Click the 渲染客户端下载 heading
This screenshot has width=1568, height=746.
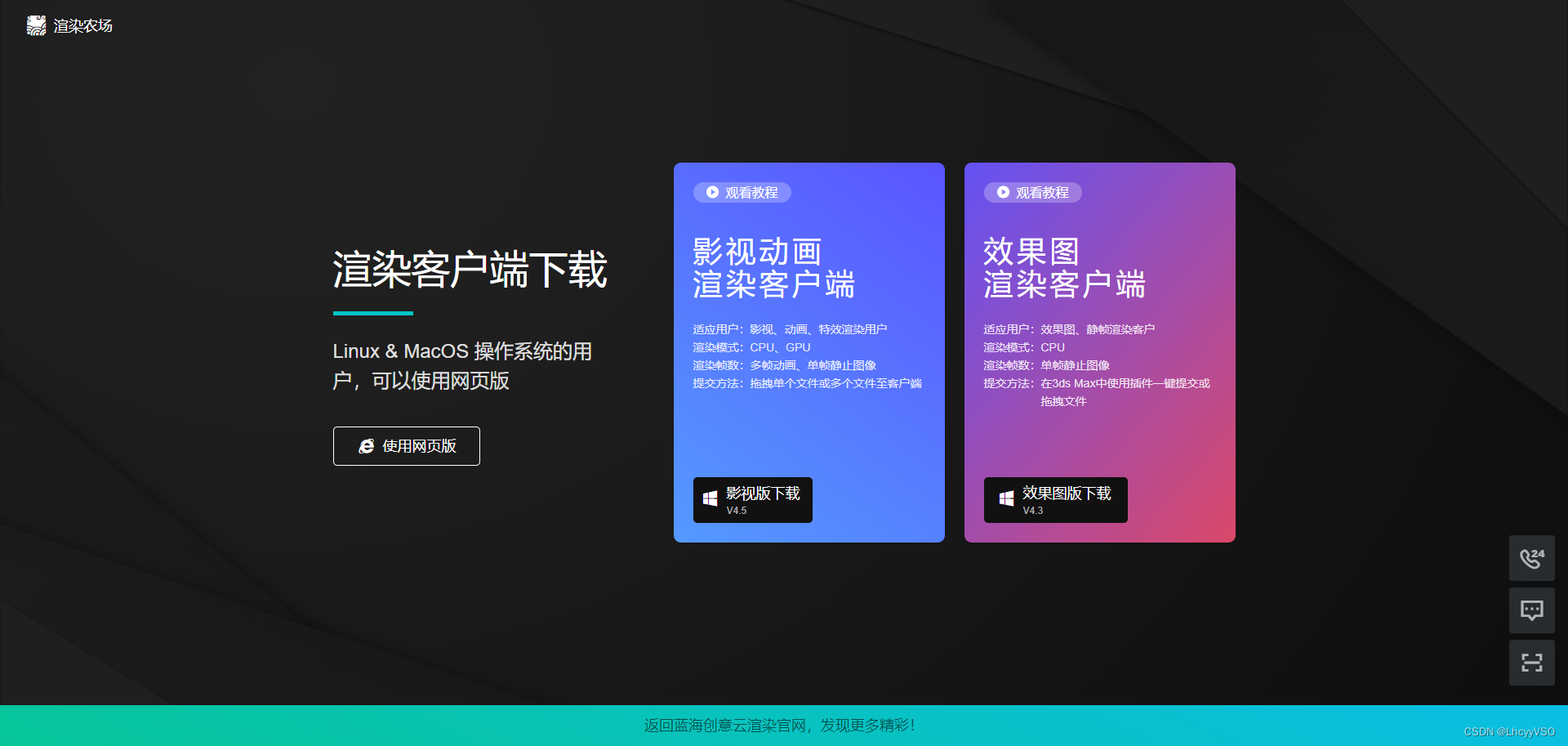(x=470, y=270)
